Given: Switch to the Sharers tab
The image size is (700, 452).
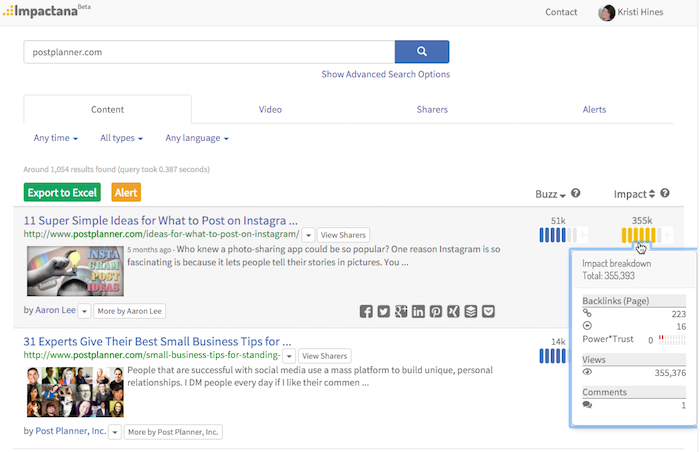Looking at the screenshot, I should coord(432,109).
